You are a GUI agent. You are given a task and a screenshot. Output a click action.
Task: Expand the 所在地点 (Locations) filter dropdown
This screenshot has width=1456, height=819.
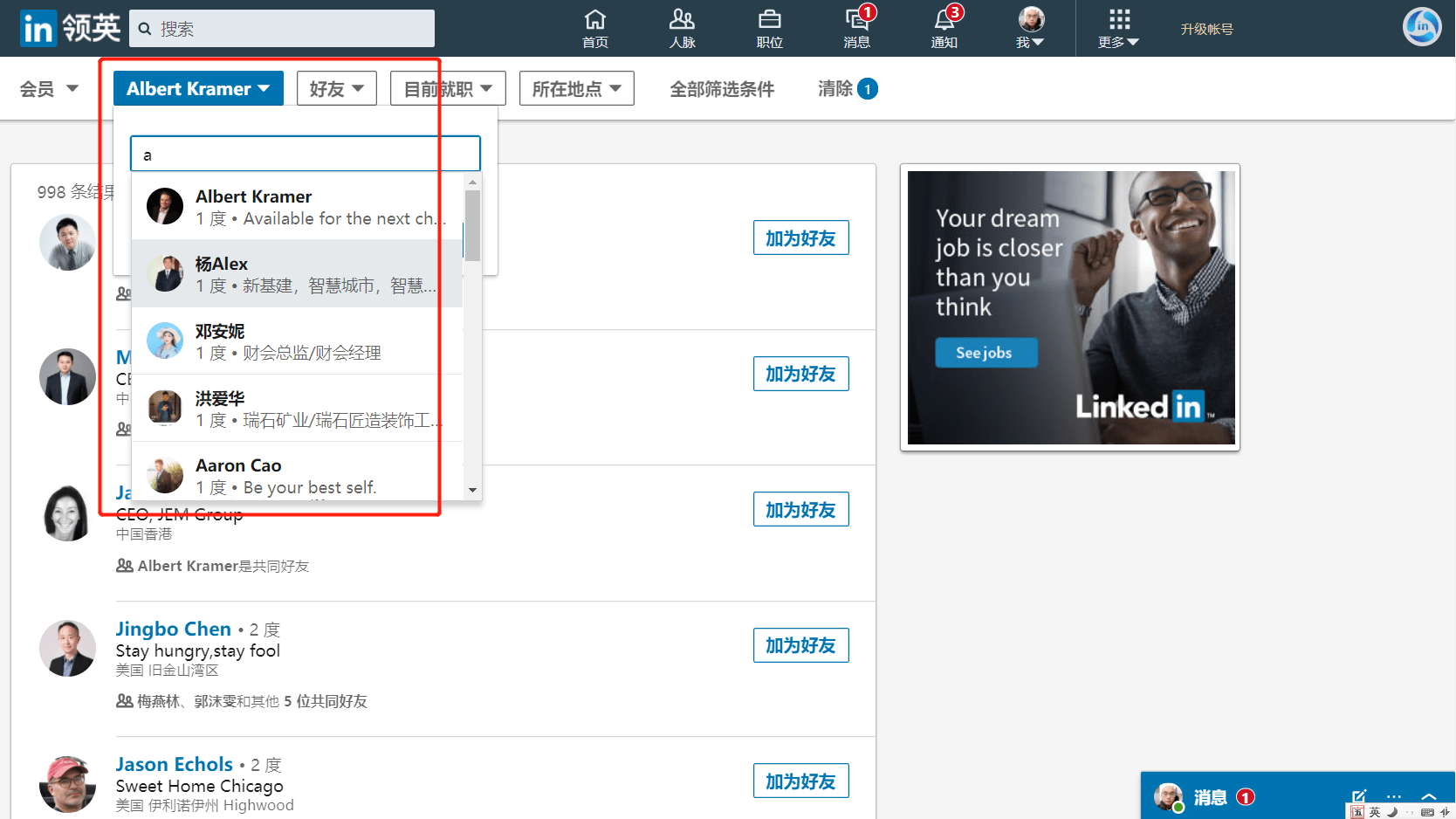point(576,88)
